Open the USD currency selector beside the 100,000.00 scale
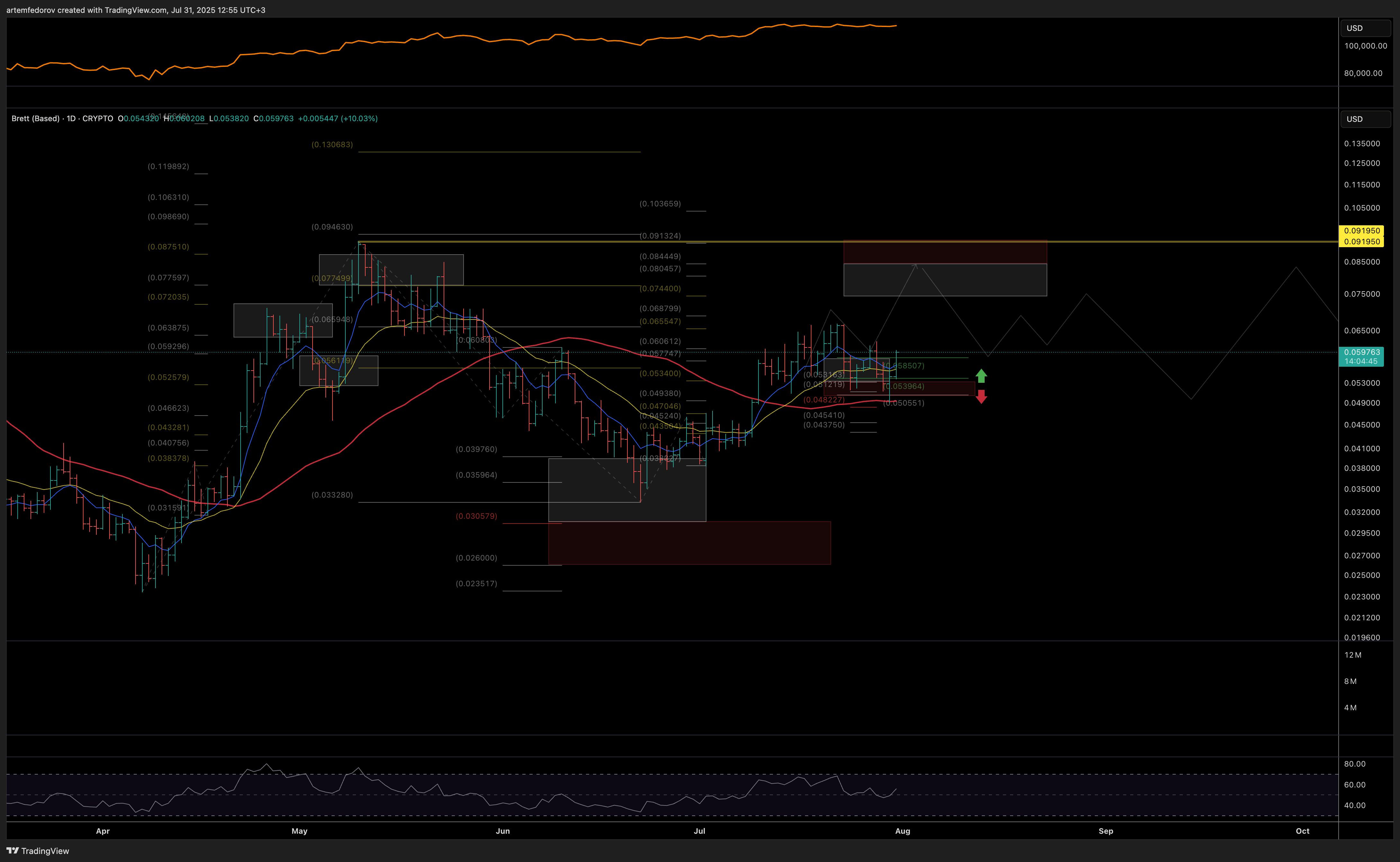The height and width of the screenshot is (862, 1400). pos(1366,28)
